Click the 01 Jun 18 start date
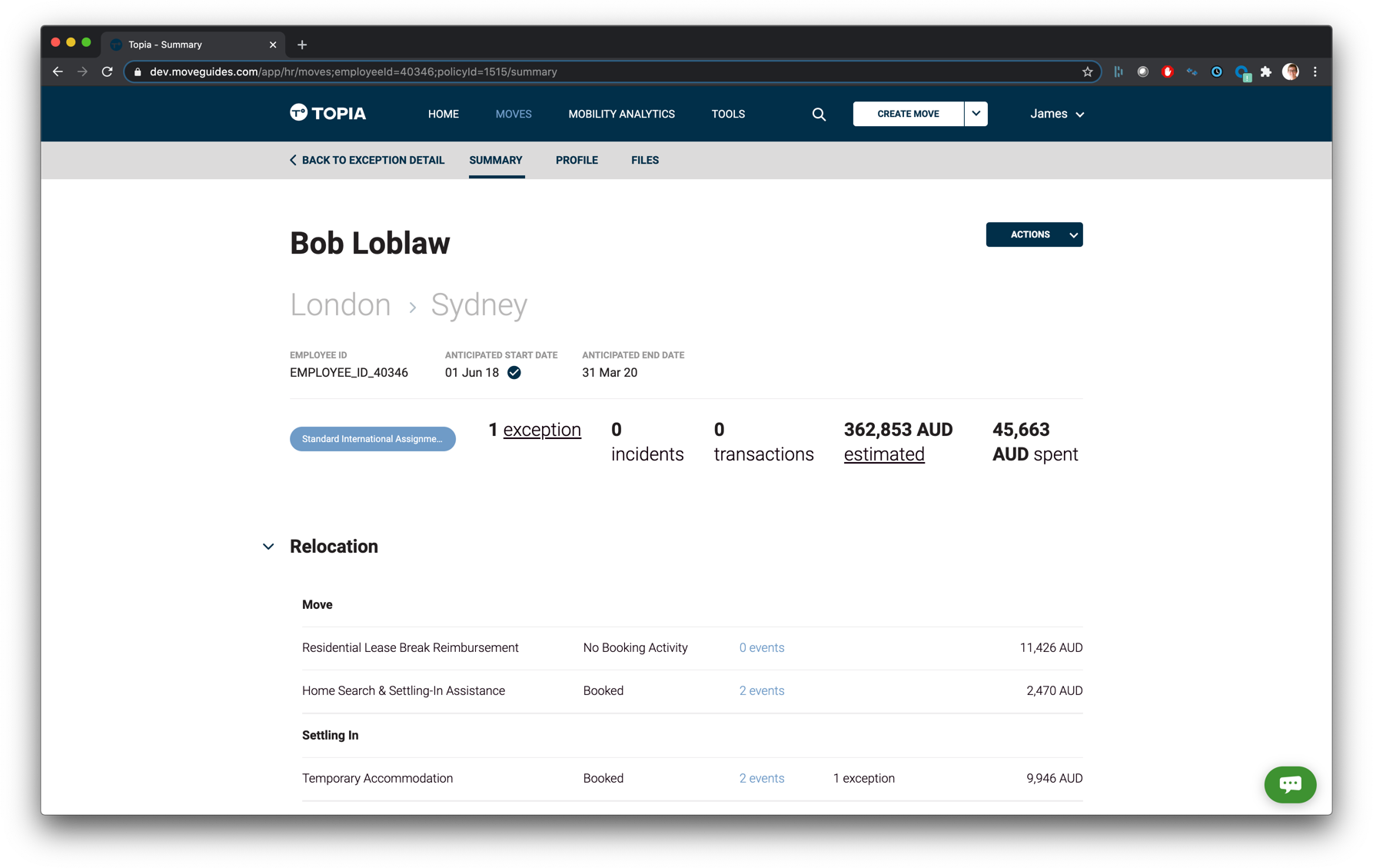 pos(472,373)
